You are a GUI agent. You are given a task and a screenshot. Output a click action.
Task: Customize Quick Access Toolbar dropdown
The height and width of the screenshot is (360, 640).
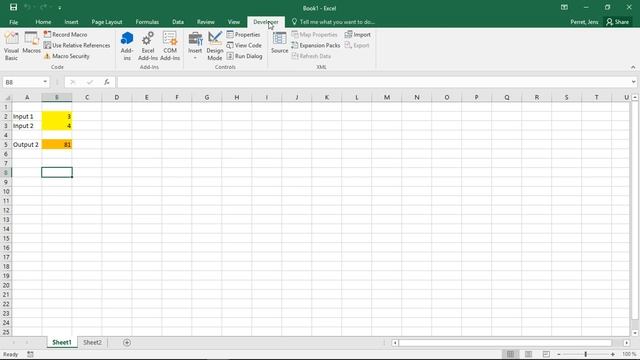click(60, 8)
